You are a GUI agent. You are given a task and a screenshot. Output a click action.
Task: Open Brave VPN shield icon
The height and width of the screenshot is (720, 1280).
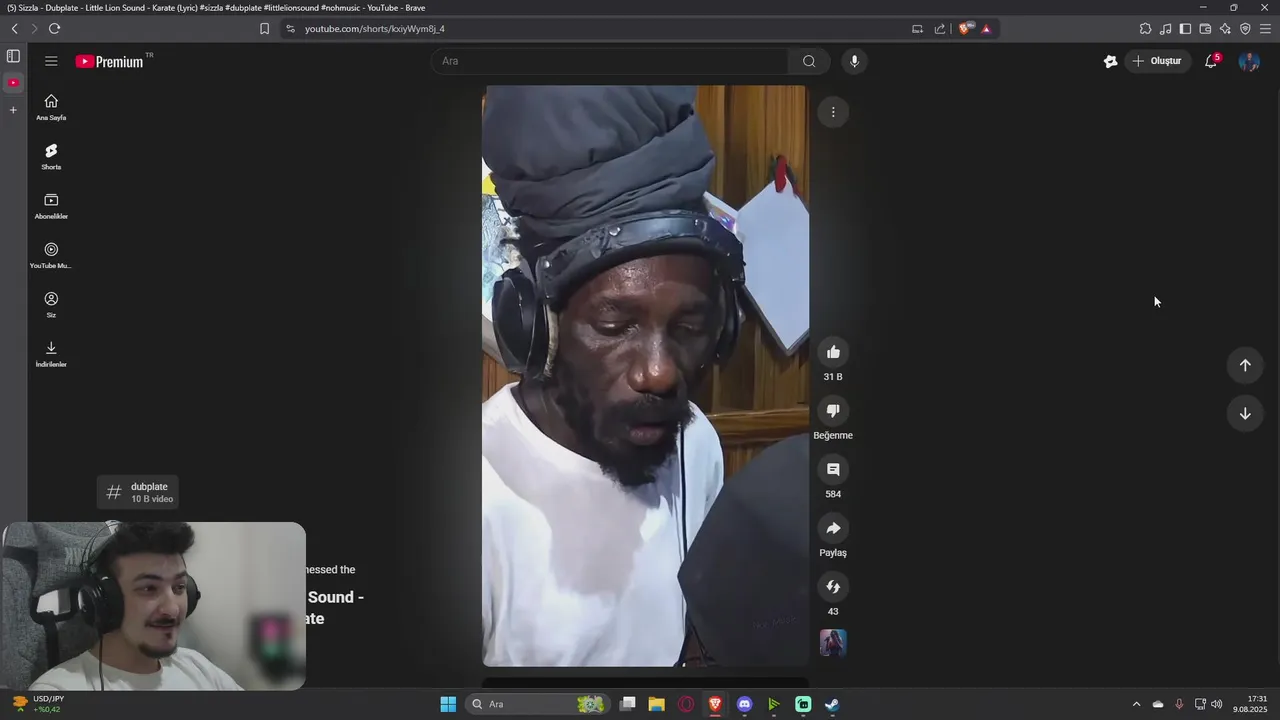tap(1245, 29)
